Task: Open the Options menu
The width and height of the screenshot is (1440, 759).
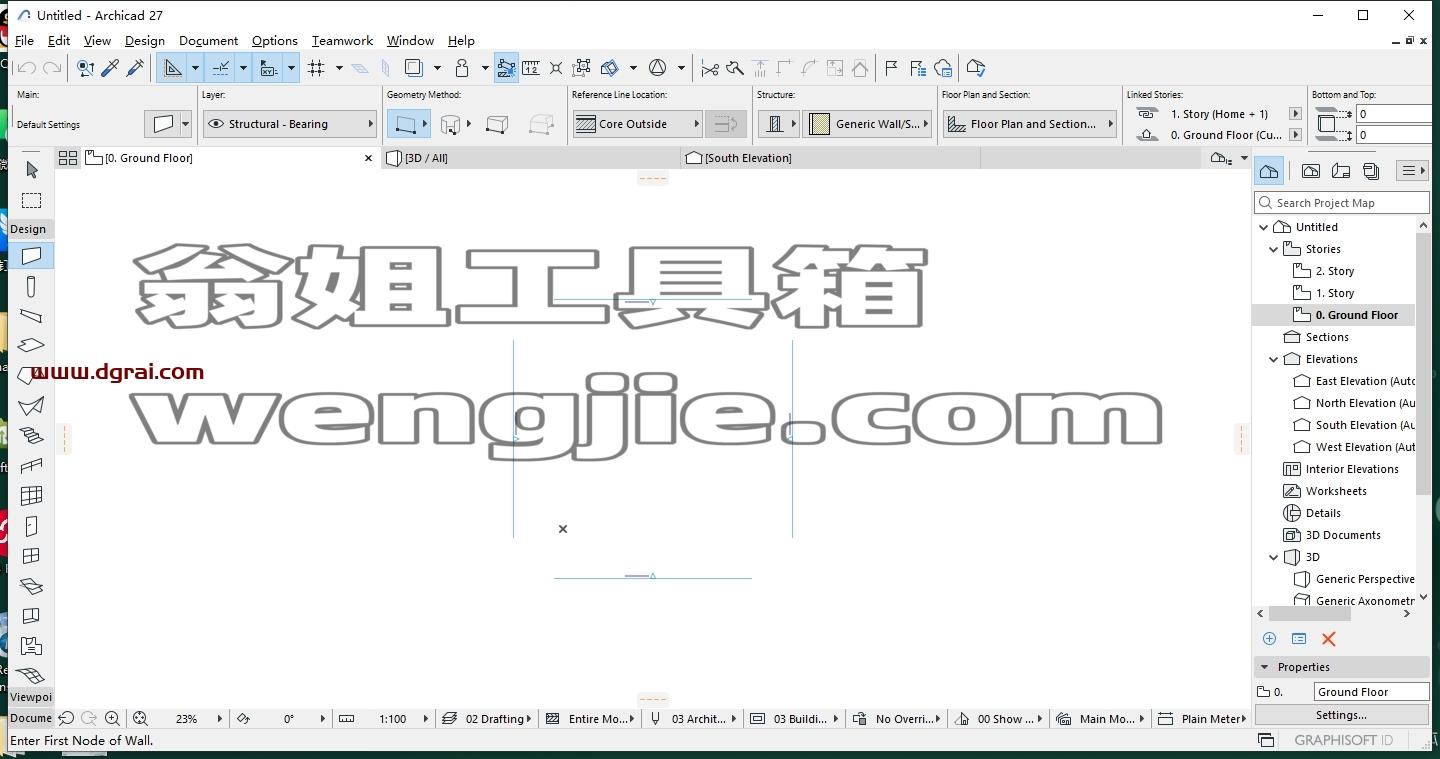Action: [x=275, y=41]
